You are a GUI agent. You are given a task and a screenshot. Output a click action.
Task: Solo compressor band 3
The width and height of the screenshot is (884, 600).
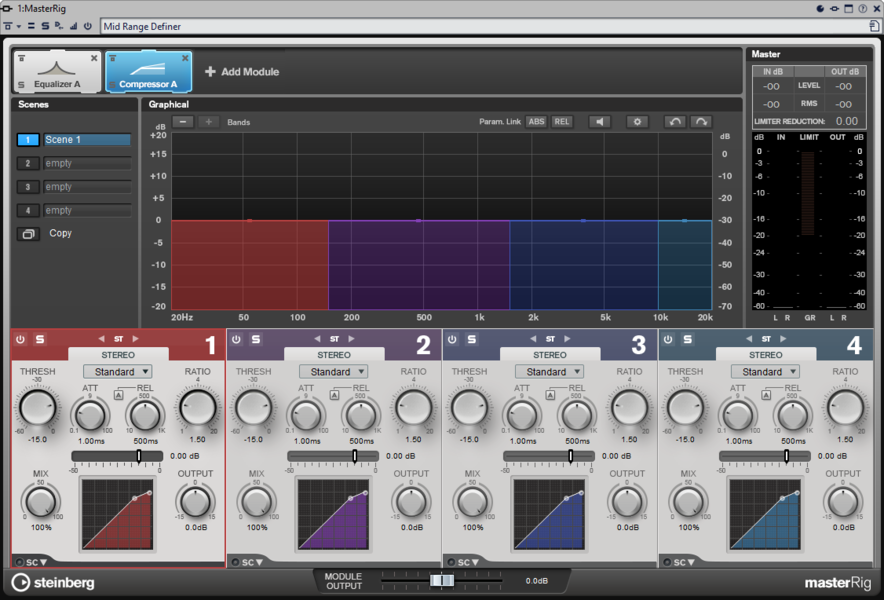click(471, 339)
